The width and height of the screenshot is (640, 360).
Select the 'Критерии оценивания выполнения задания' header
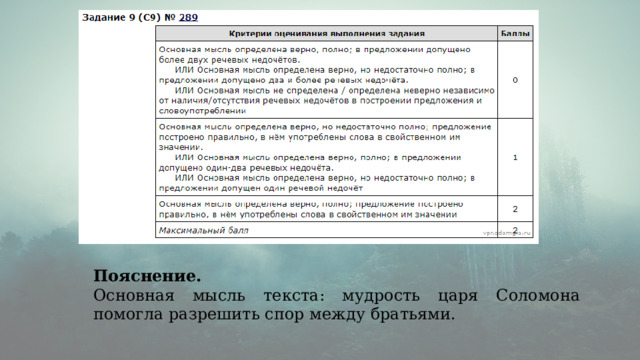[x=327, y=34]
